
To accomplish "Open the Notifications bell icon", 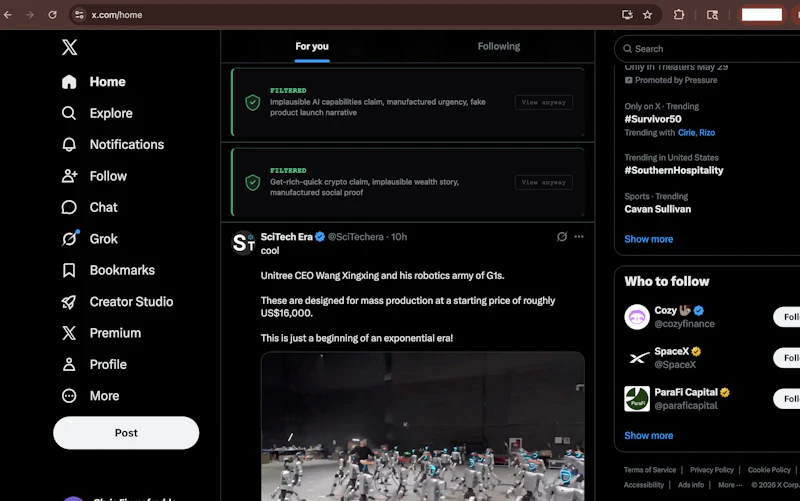I will pyautogui.click(x=69, y=145).
